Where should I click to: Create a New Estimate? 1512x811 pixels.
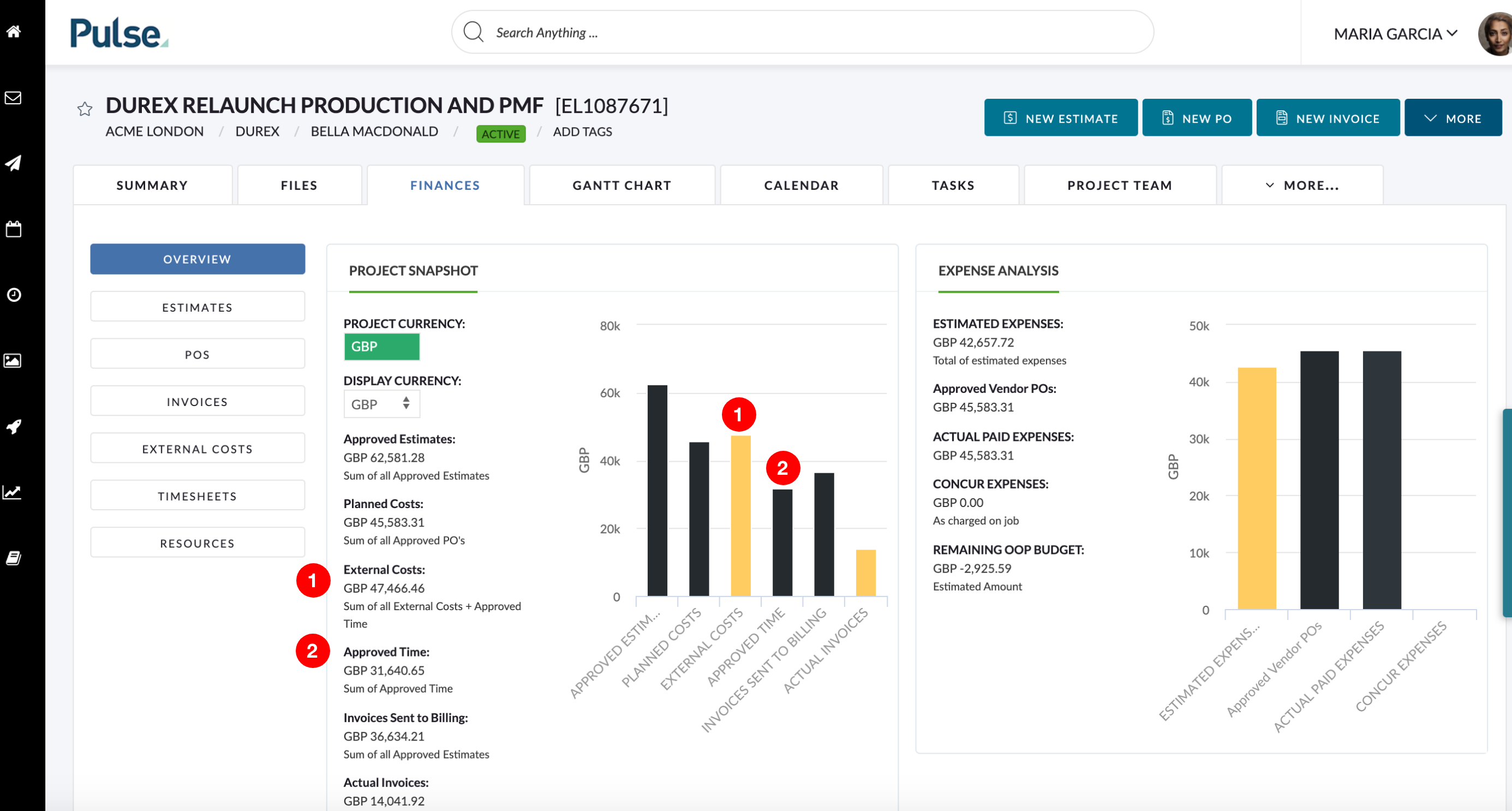pos(1061,118)
